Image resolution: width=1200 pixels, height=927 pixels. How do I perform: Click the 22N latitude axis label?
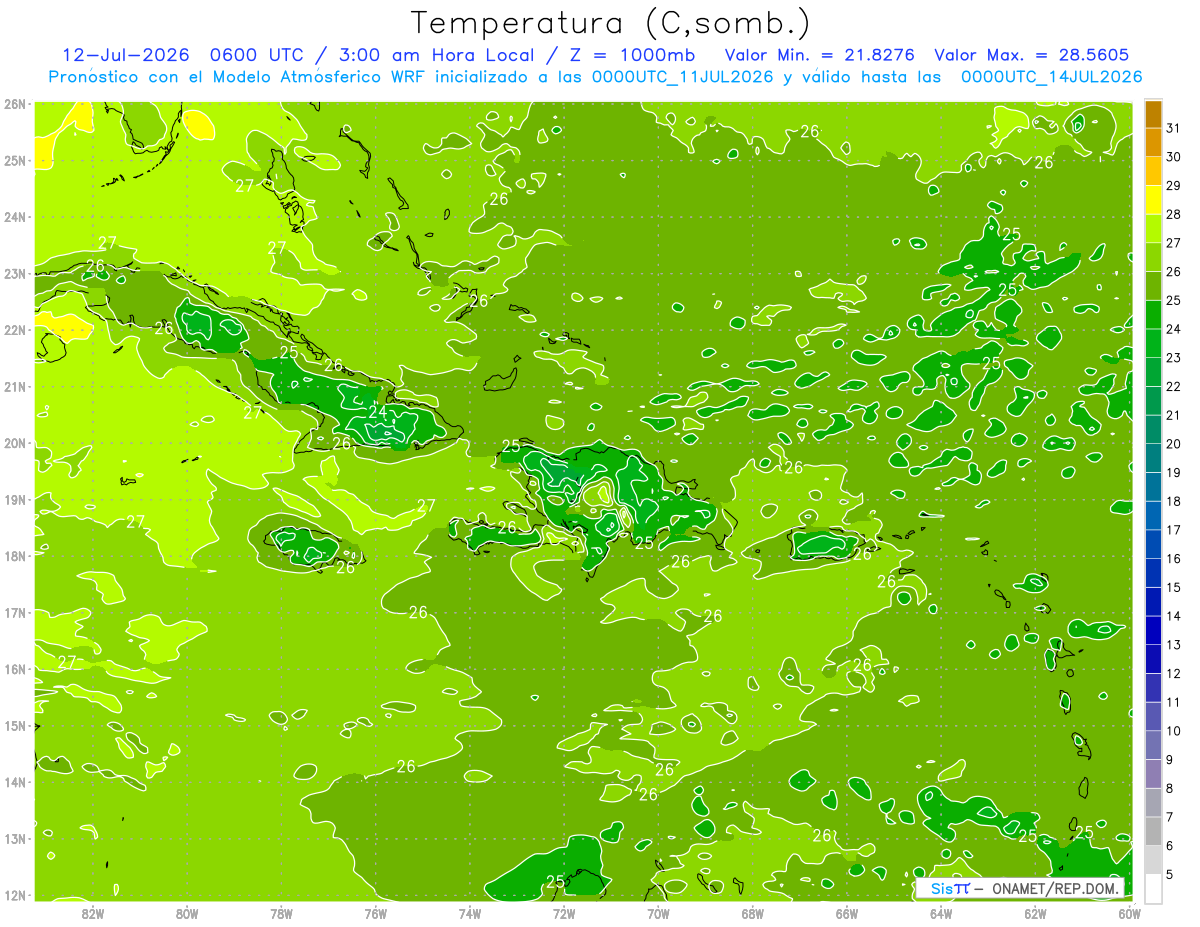point(14,330)
